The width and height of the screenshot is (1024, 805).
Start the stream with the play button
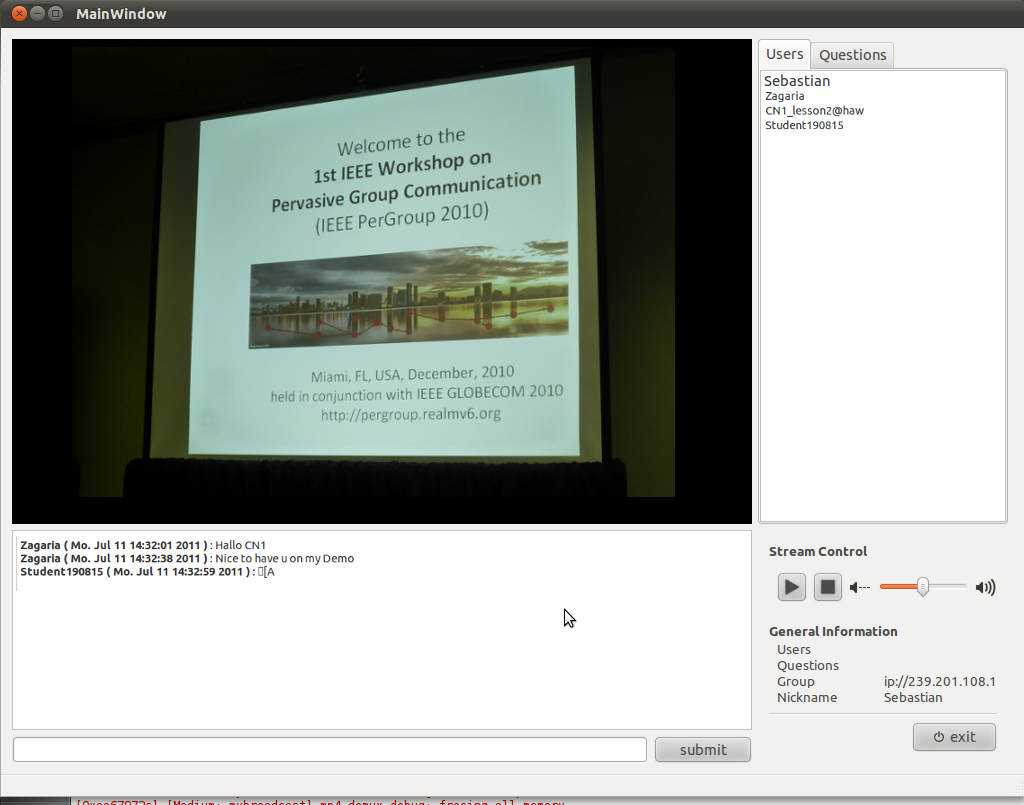[792, 587]
